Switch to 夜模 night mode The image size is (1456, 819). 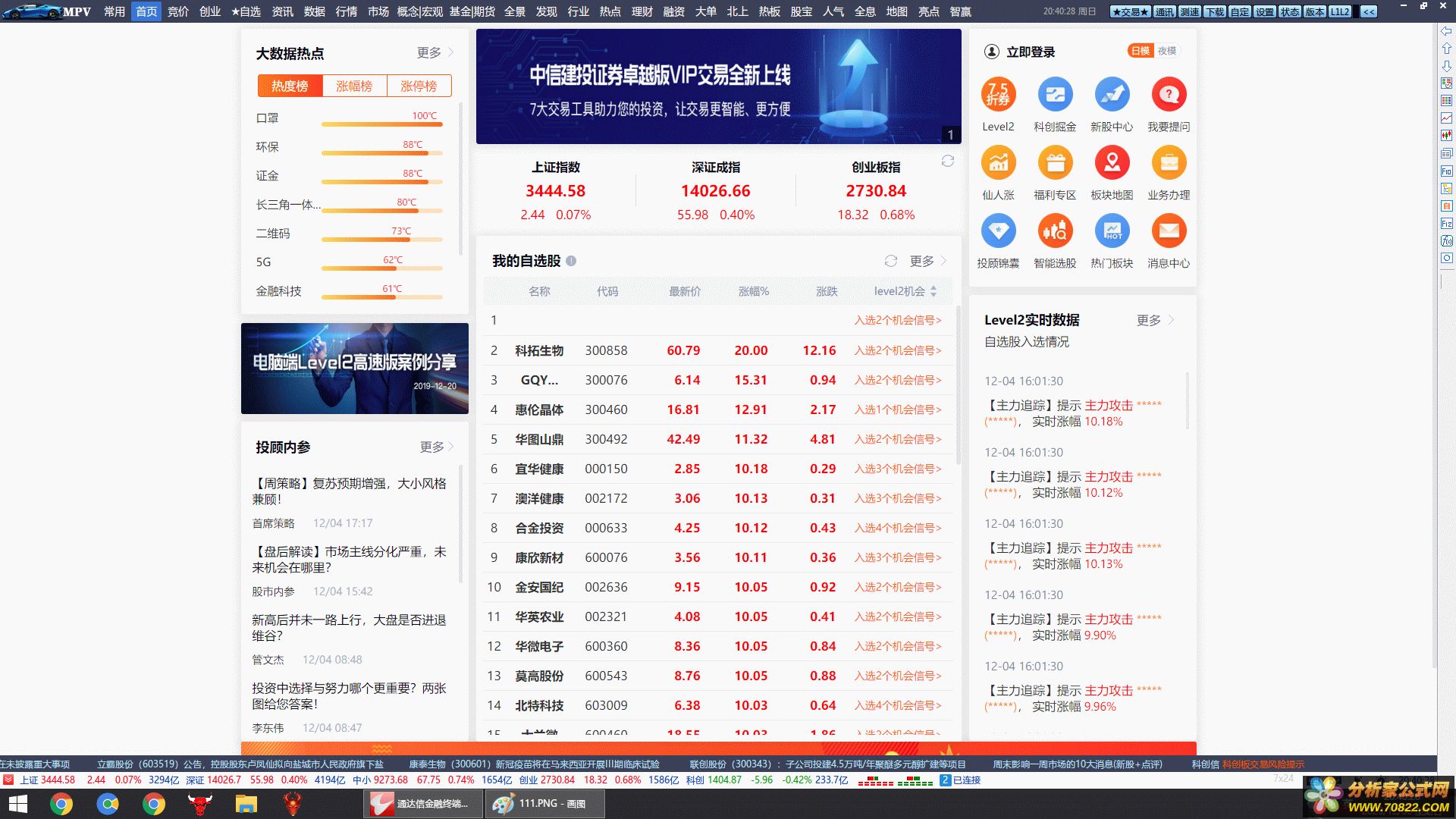point(1167,51)
